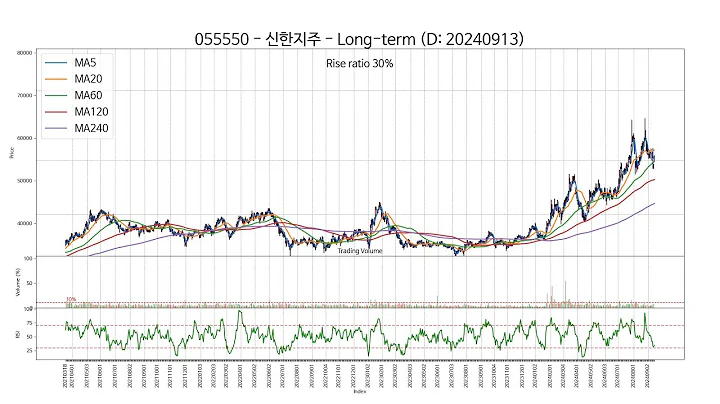Screen dimensions: 720x404
Task: Click the blue MA5 legend line sample
Action: (56, 62)
